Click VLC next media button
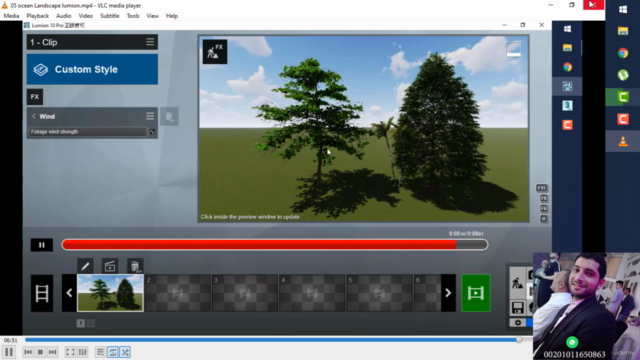The width and height of the screenshot is (640, 360). (53, 352)
